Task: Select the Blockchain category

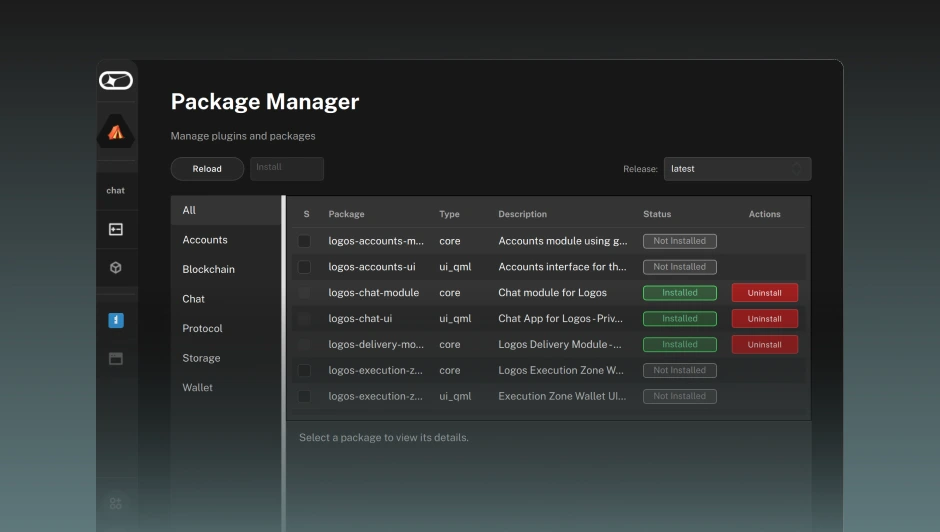Action: (226, 269)
